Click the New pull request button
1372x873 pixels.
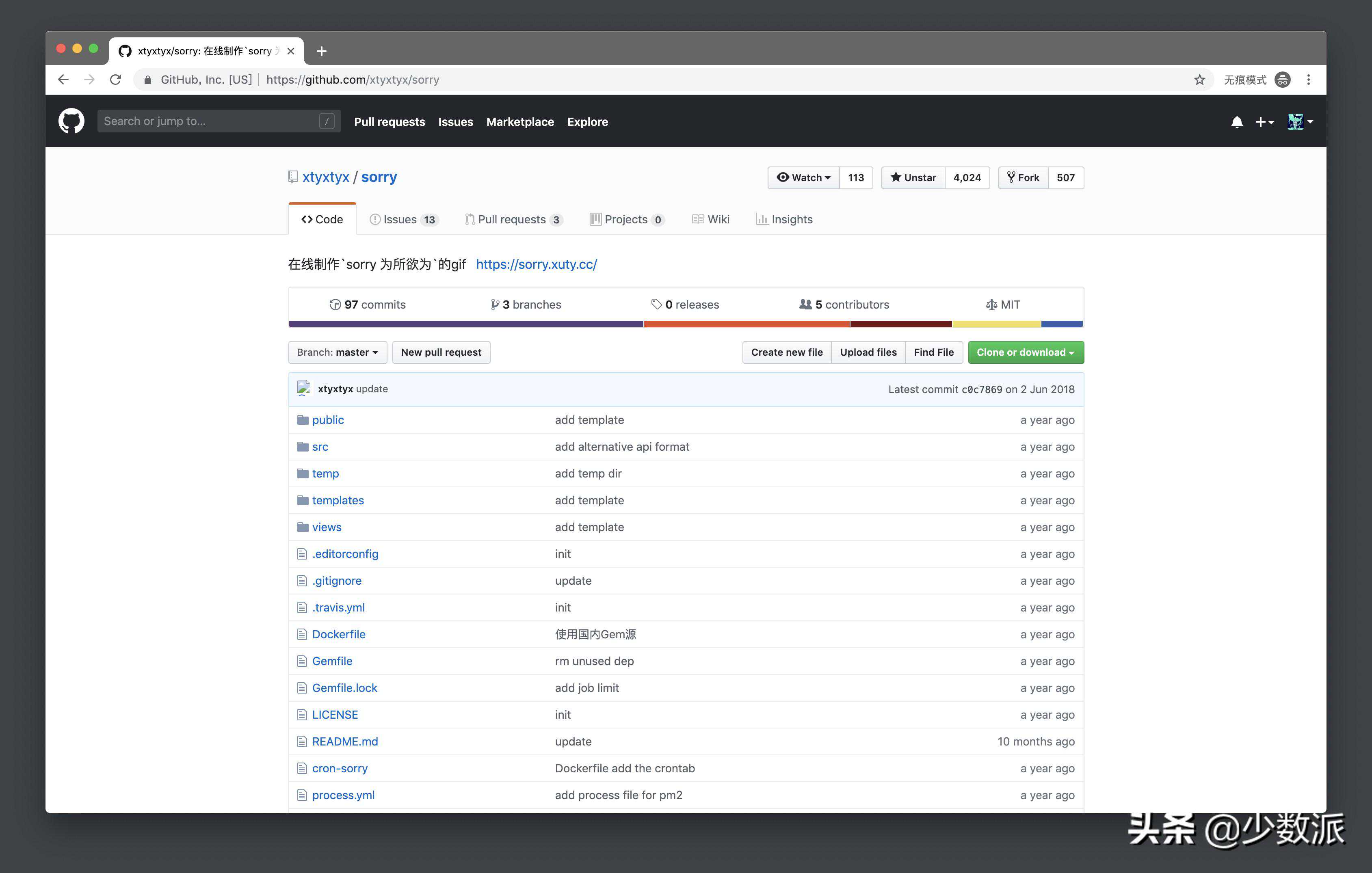pyautogui.click(x=440, y=352)
